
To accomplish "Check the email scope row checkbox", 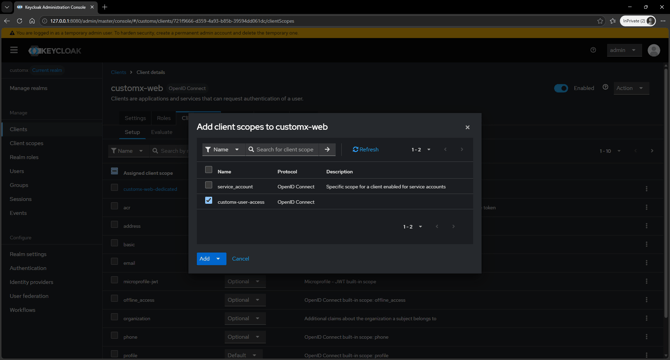I will (x=114, y=261).
